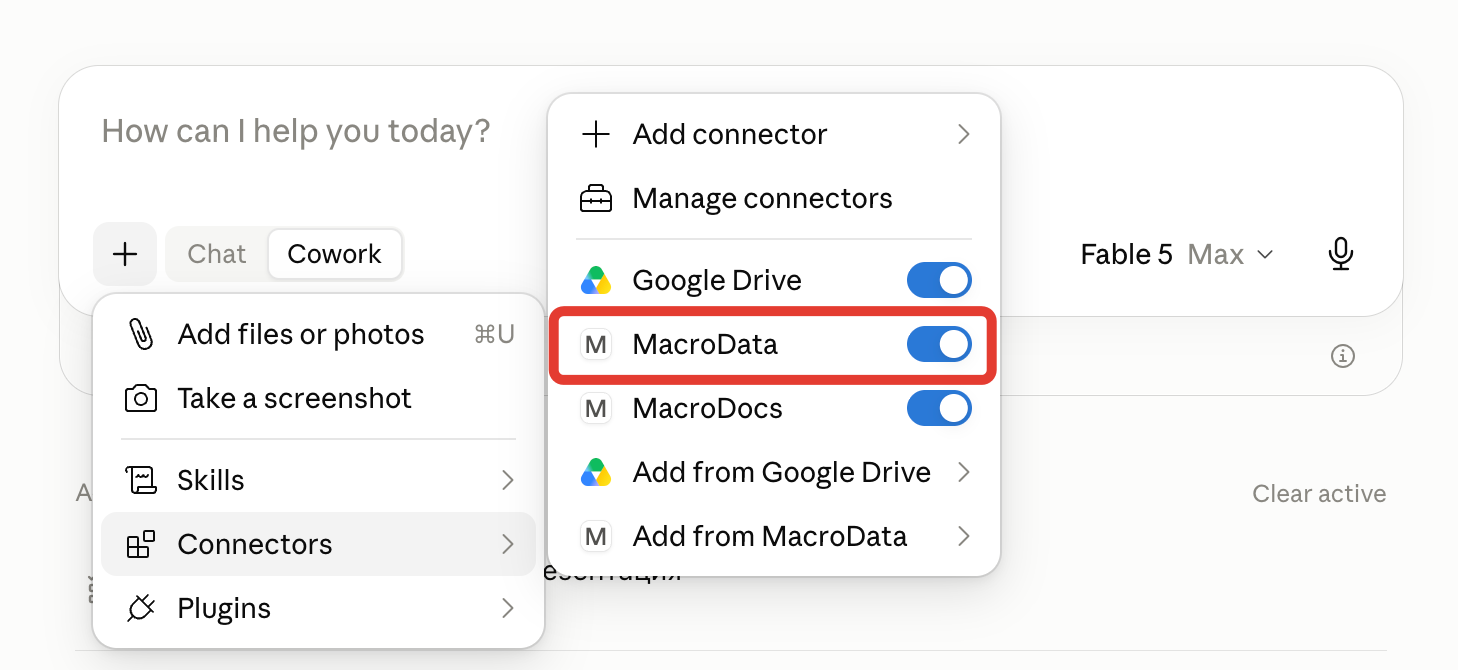Click the microphone voice input icon
1458x670 pixels.
[1340, 254]
